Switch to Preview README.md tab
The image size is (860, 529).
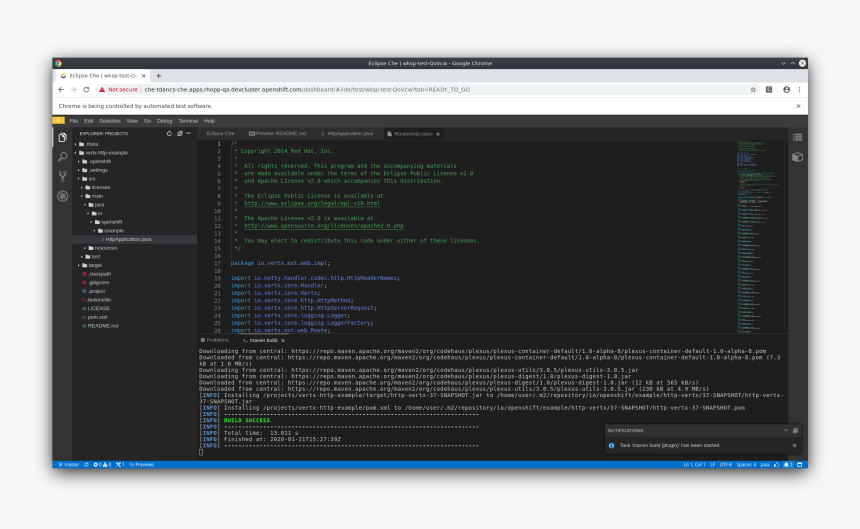(278, 134)
